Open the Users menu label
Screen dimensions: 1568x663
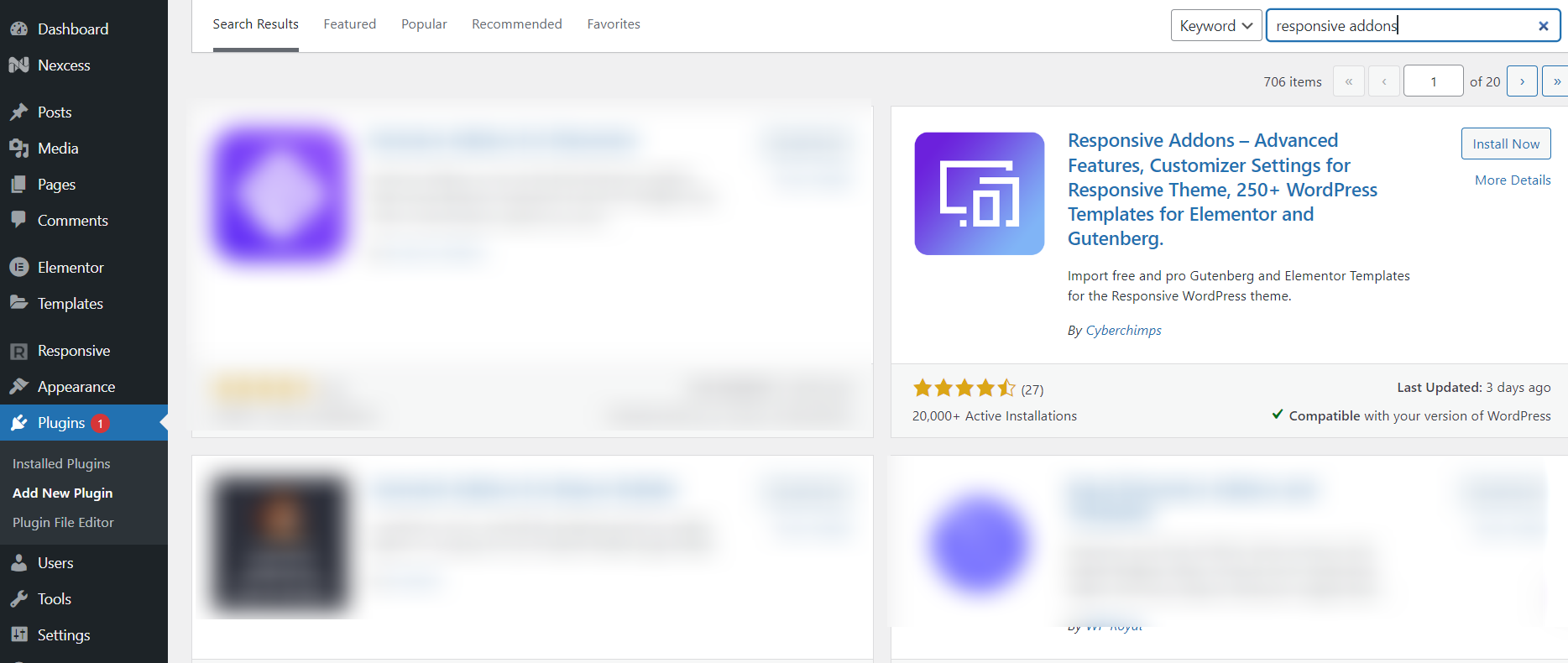click(55, 563)
